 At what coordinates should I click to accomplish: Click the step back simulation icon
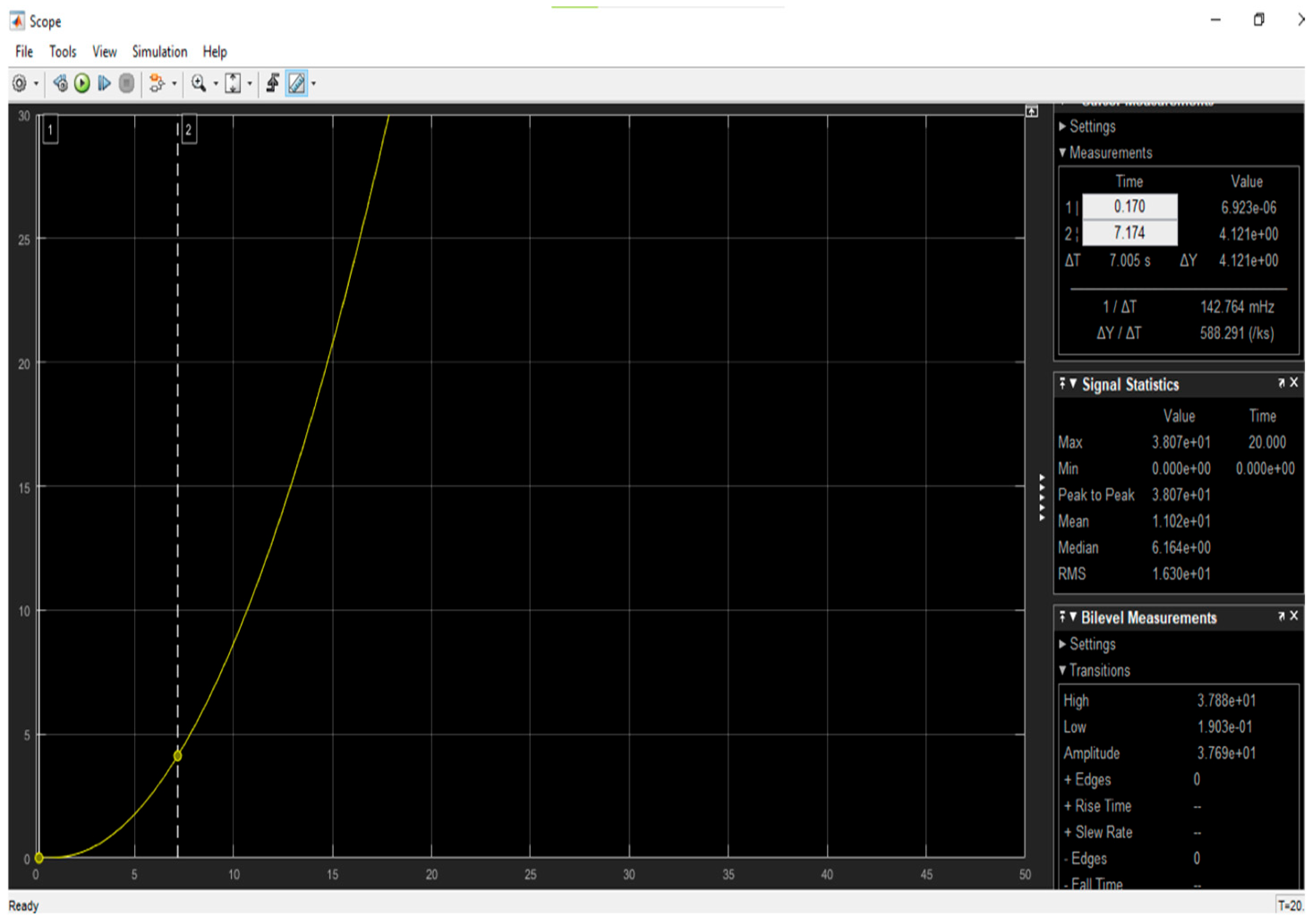(60, 84)
